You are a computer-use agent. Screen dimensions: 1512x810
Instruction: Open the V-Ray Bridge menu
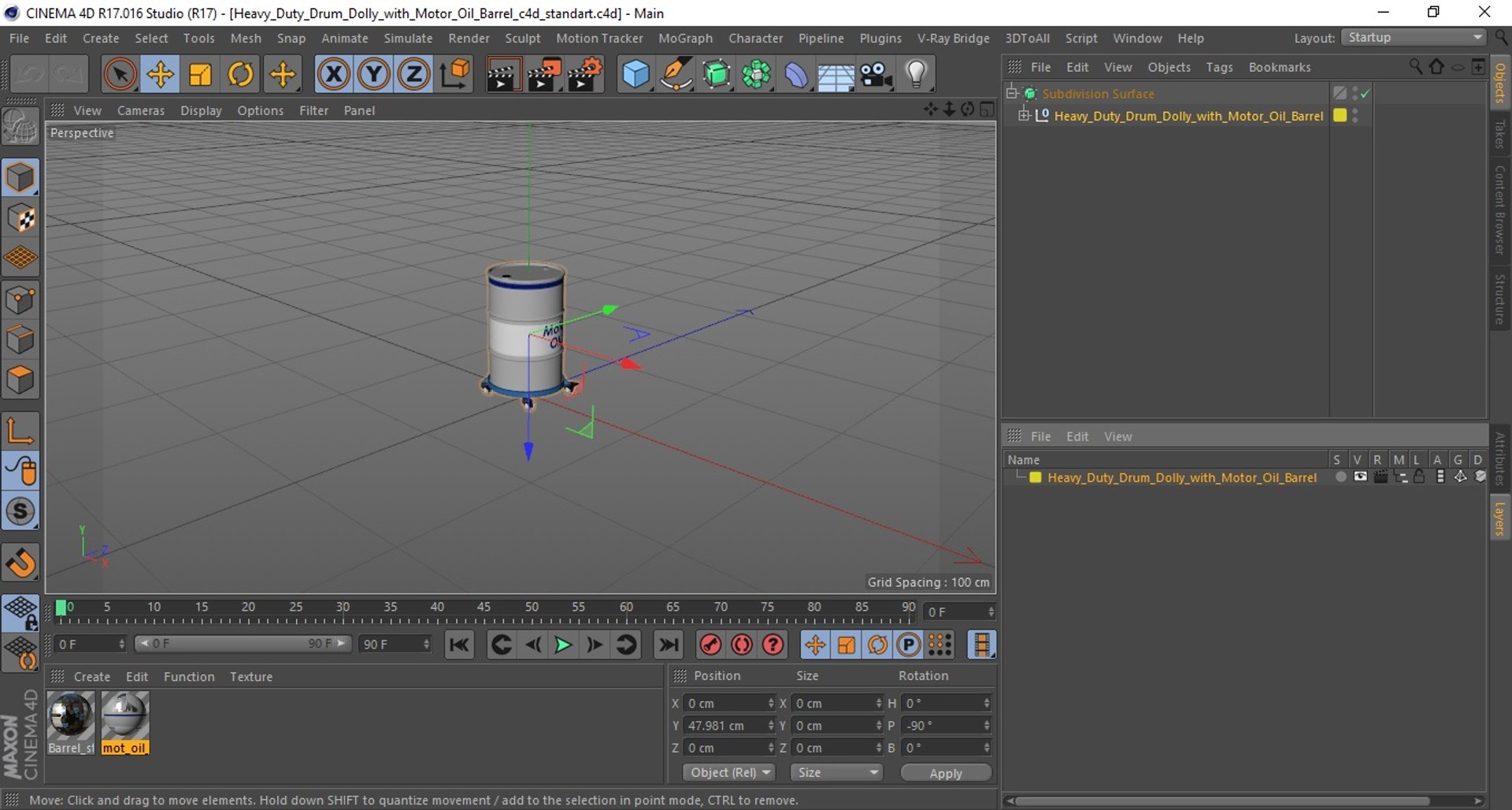tap(953, 38)
